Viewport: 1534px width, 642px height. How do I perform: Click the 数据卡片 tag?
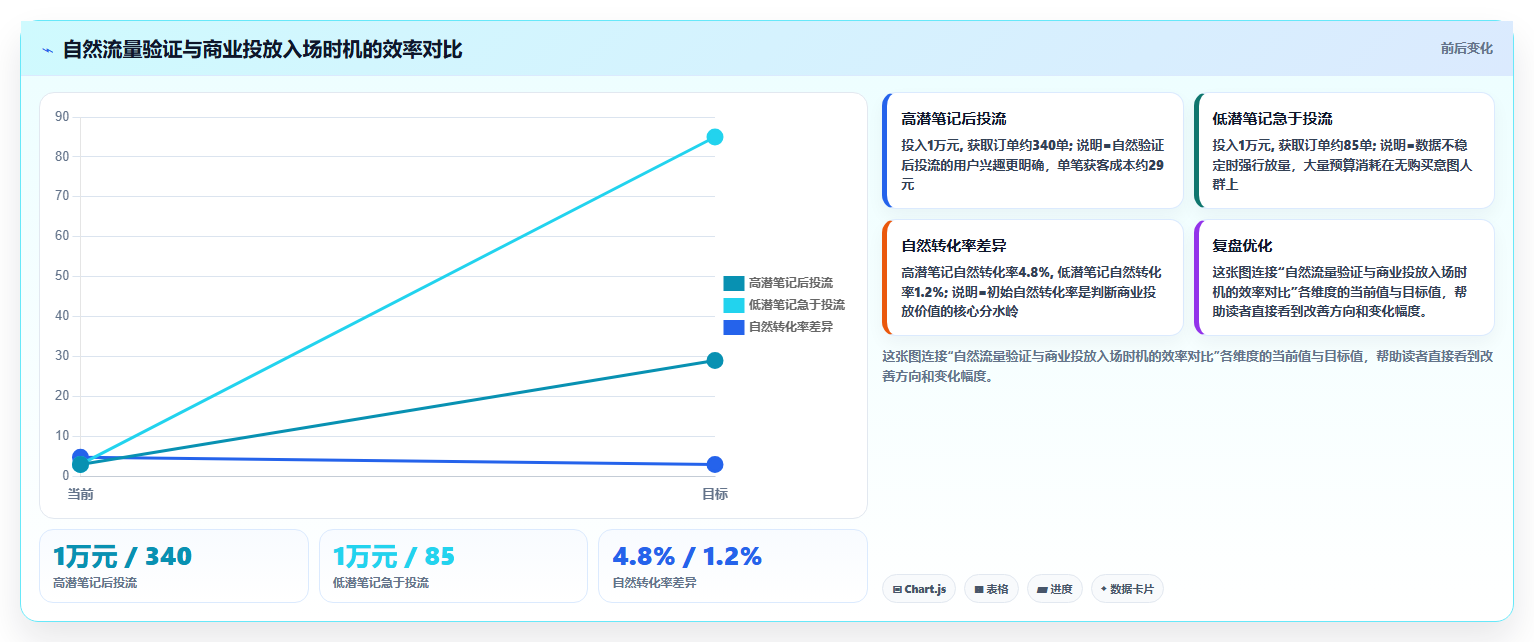tap(1127, 589)
